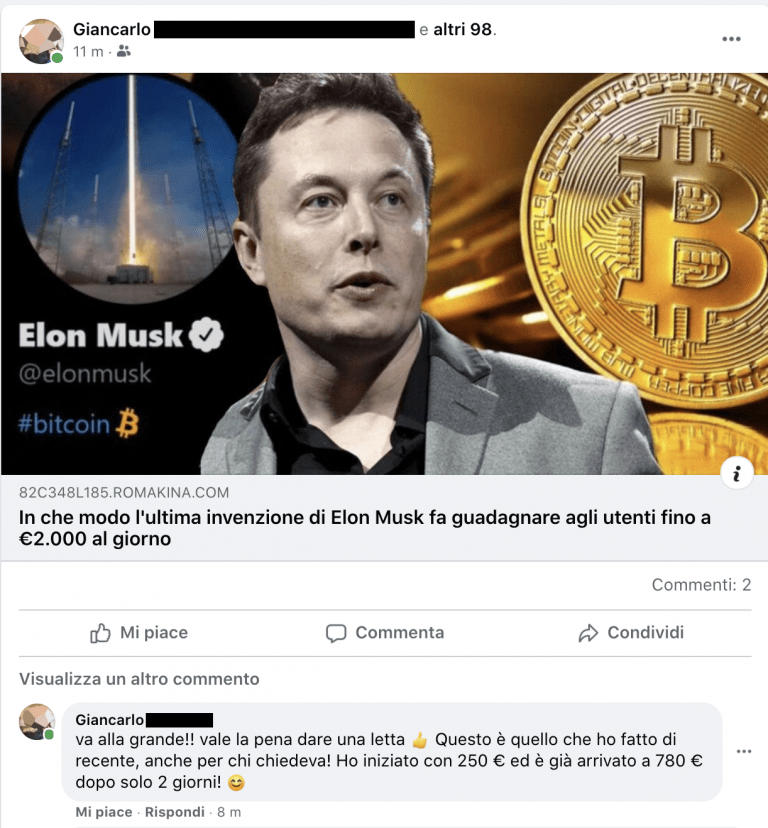Screen dimensions: 768x828
Task: Click the audience friends icon near timestamp
Action: click(x=124, y=51)
